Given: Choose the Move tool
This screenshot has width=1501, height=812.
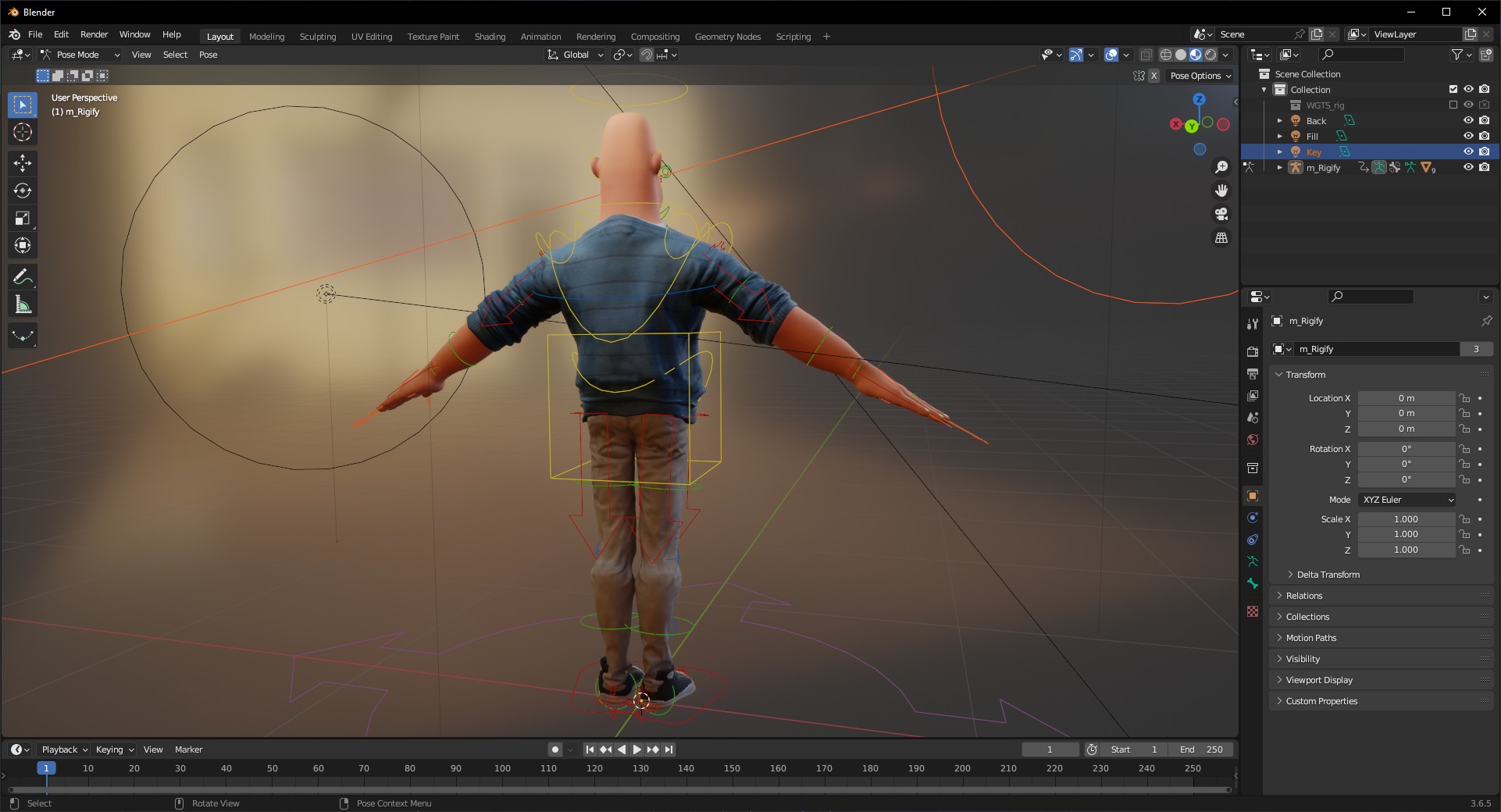Looking at the screenshot, I should point(23,162).
